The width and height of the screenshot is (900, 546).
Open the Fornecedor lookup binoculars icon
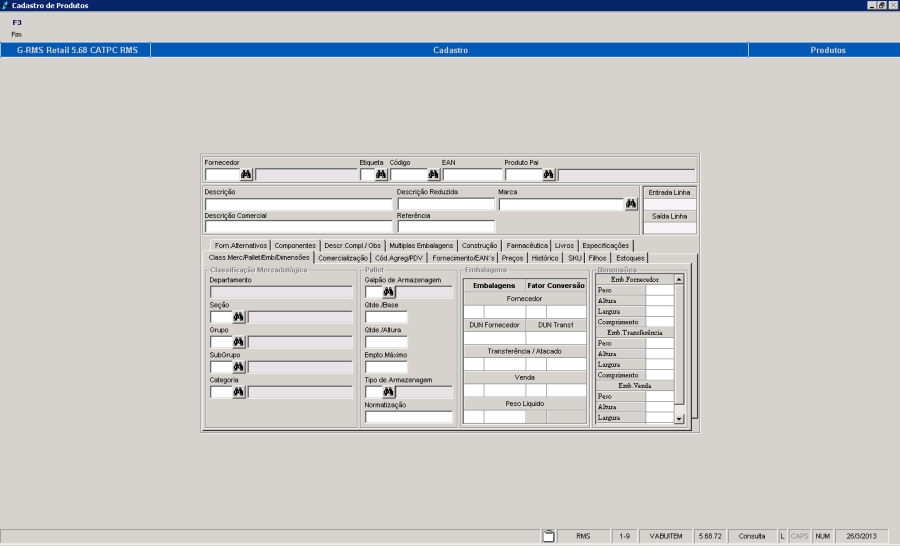click(246, 175)
